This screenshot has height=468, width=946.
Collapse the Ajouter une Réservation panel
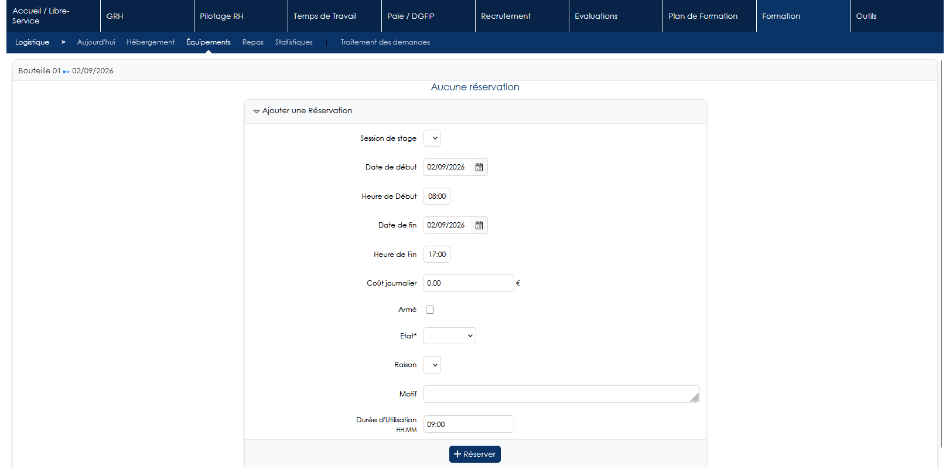[256, 111]
